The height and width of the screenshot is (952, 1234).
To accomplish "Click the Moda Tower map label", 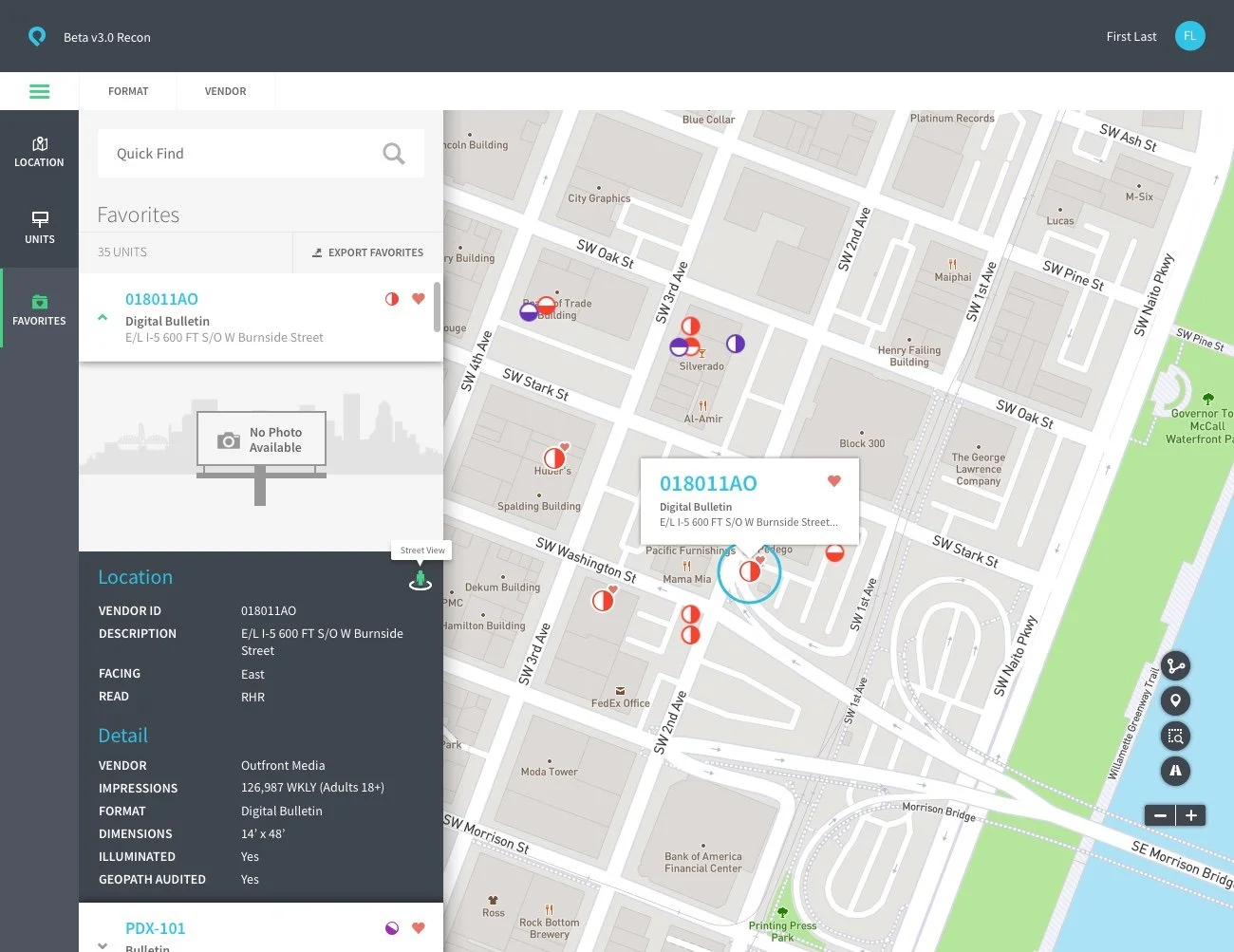I will click(x=549, y=772).
